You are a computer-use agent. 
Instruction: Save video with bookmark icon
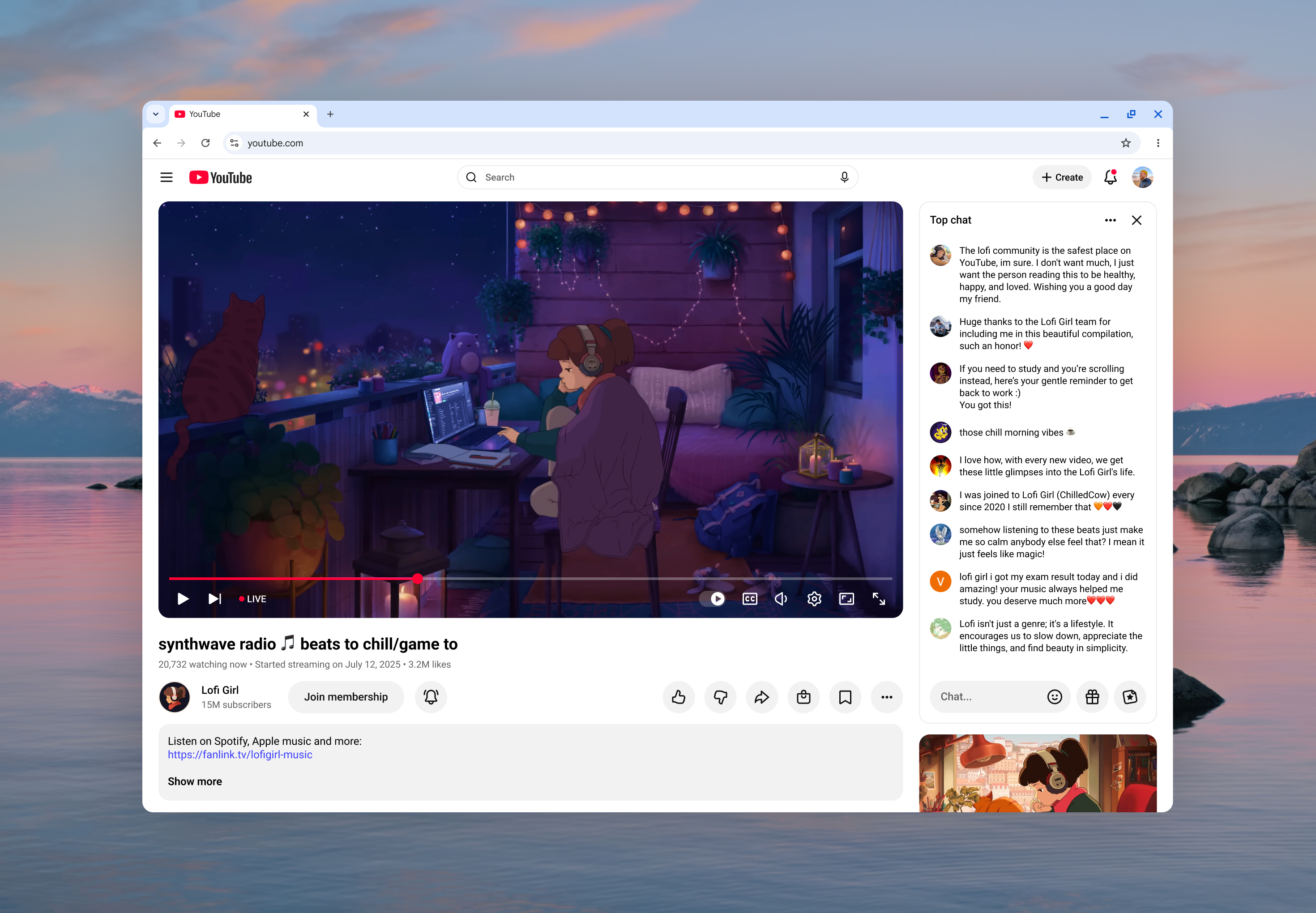(x=845, y=697)
